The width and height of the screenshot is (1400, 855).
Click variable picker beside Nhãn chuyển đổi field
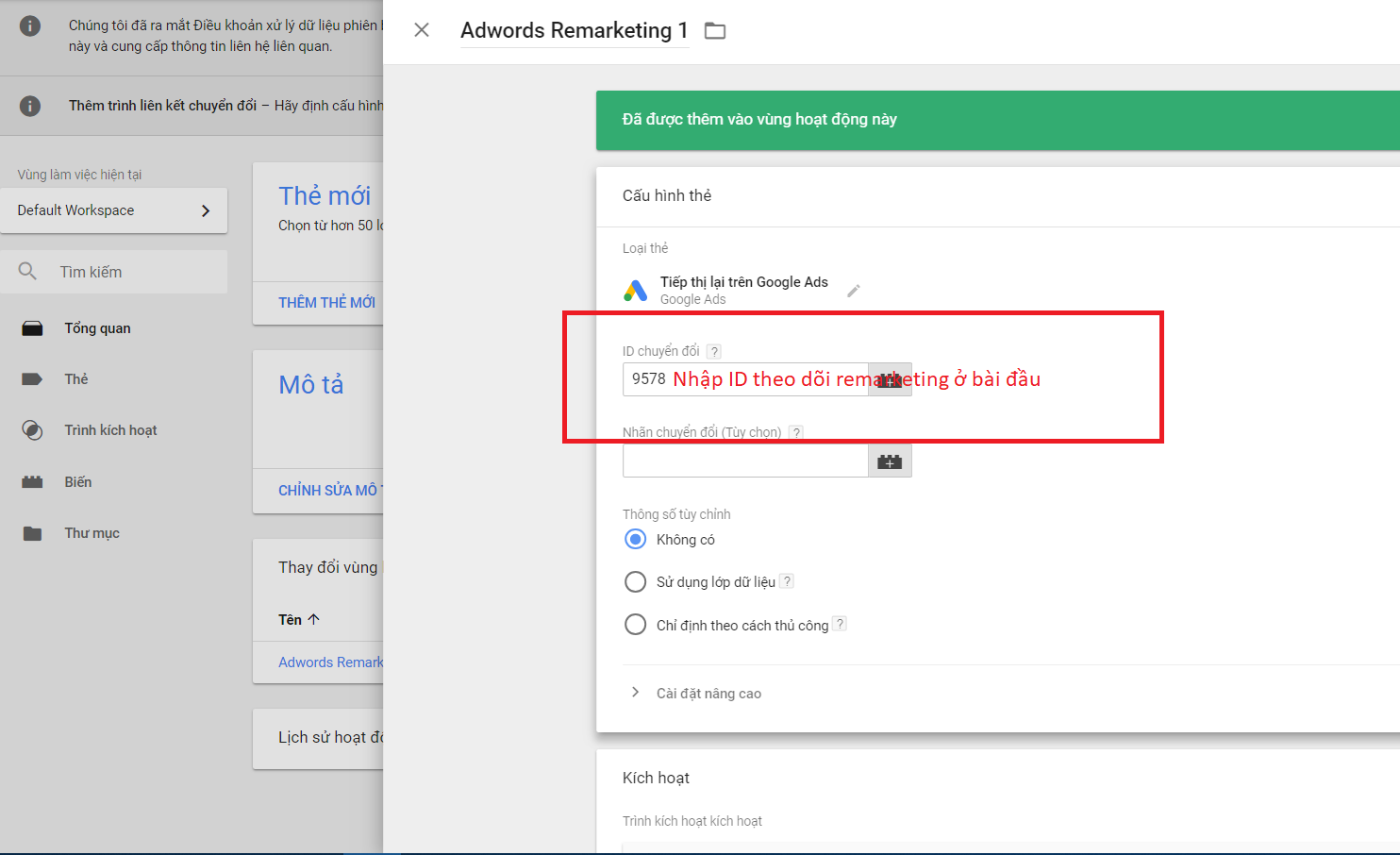coord(890,461)
